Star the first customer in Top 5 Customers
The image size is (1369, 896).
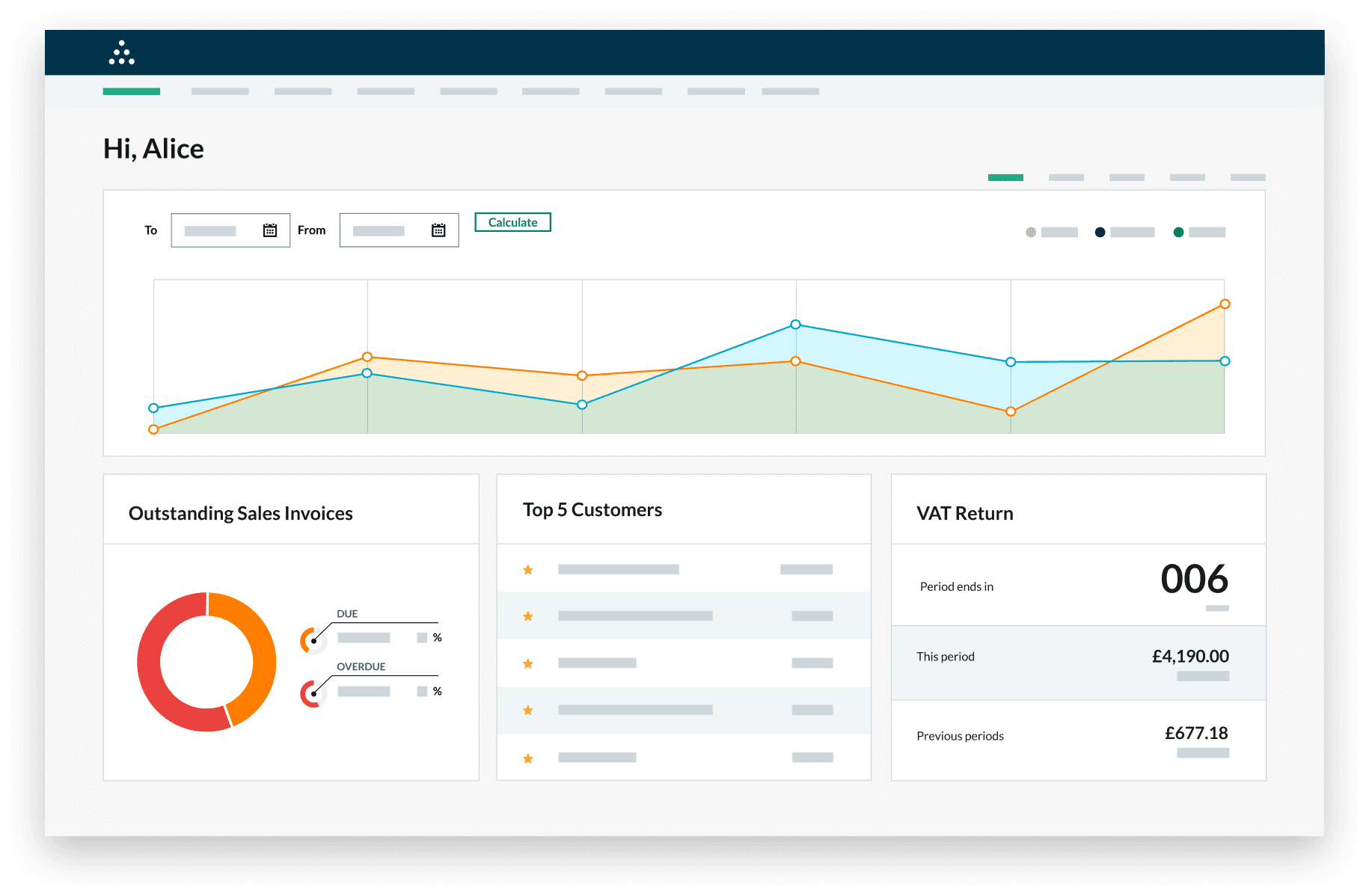coord(527,569)
